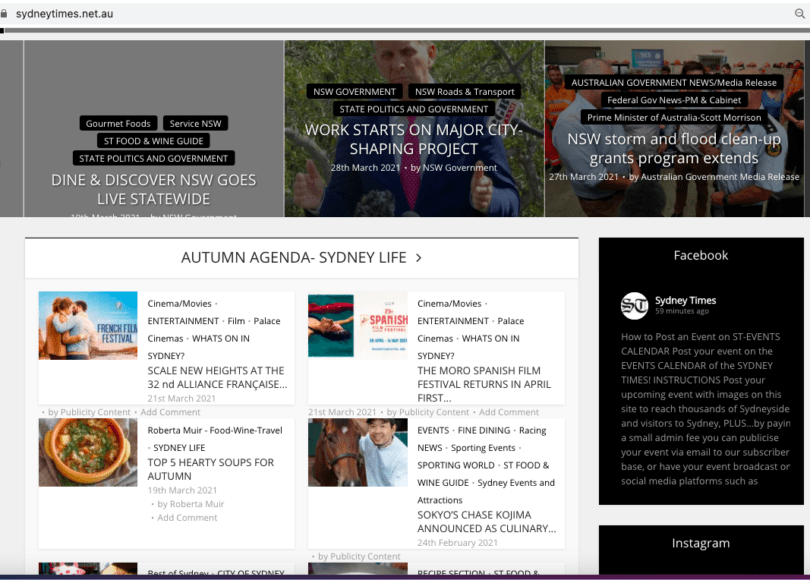
Task: Open the Federal Gov News-PM & Cabinet tag
Action: pyautogui.click(x=674, y=100)
